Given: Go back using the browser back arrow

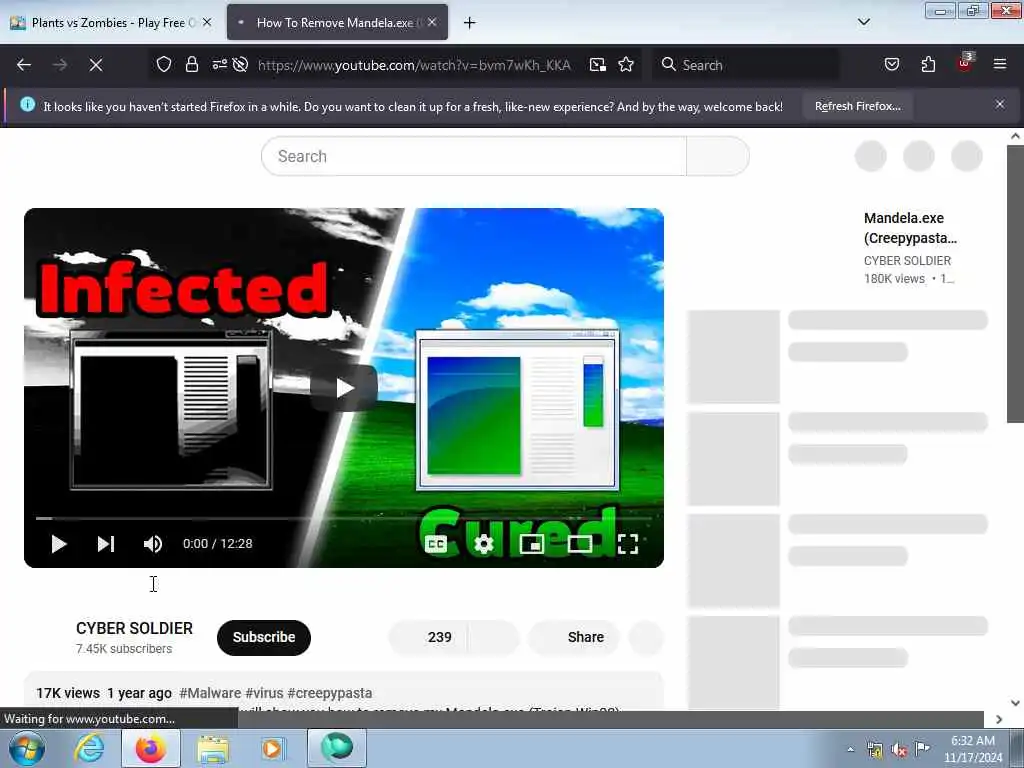Looking at the screenshot, I should click(x=24, y=65).
